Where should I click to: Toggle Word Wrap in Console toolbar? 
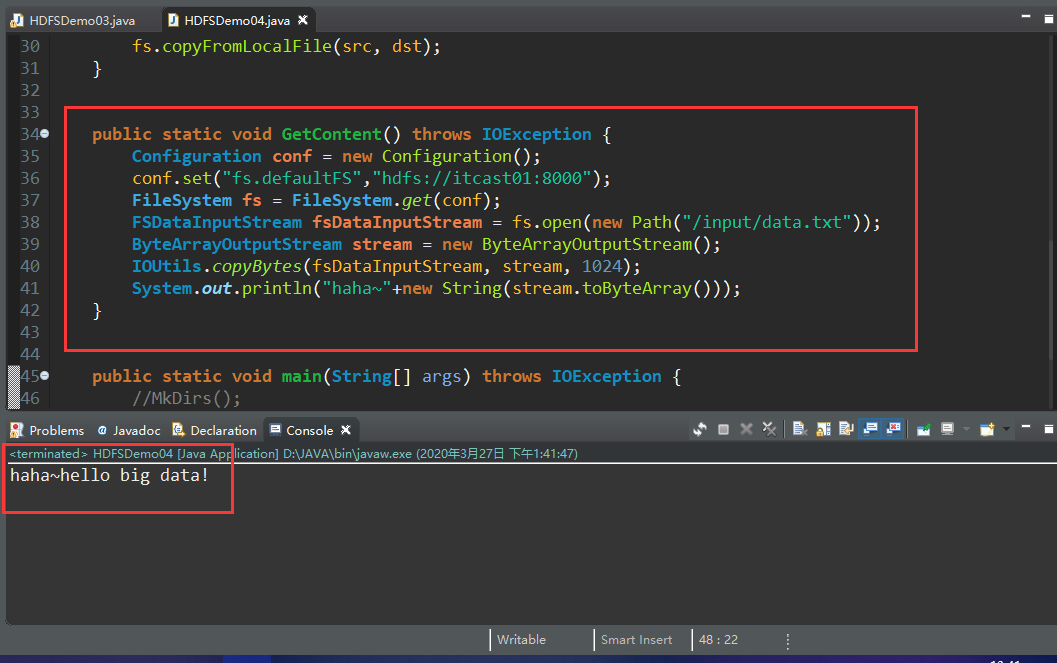pyautogui.click(x=846, y=429)
